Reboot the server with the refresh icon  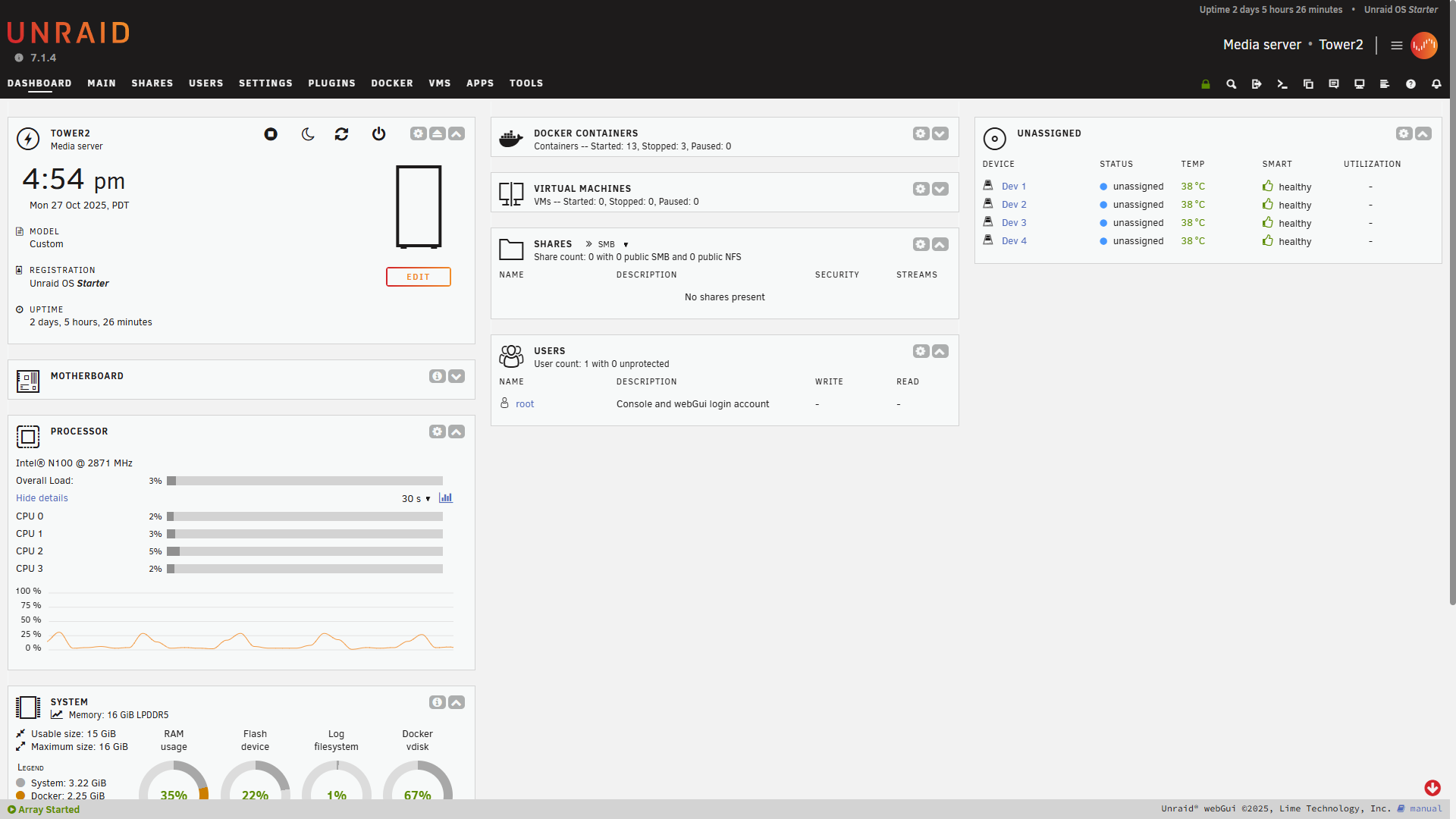[x=342, y=134]
